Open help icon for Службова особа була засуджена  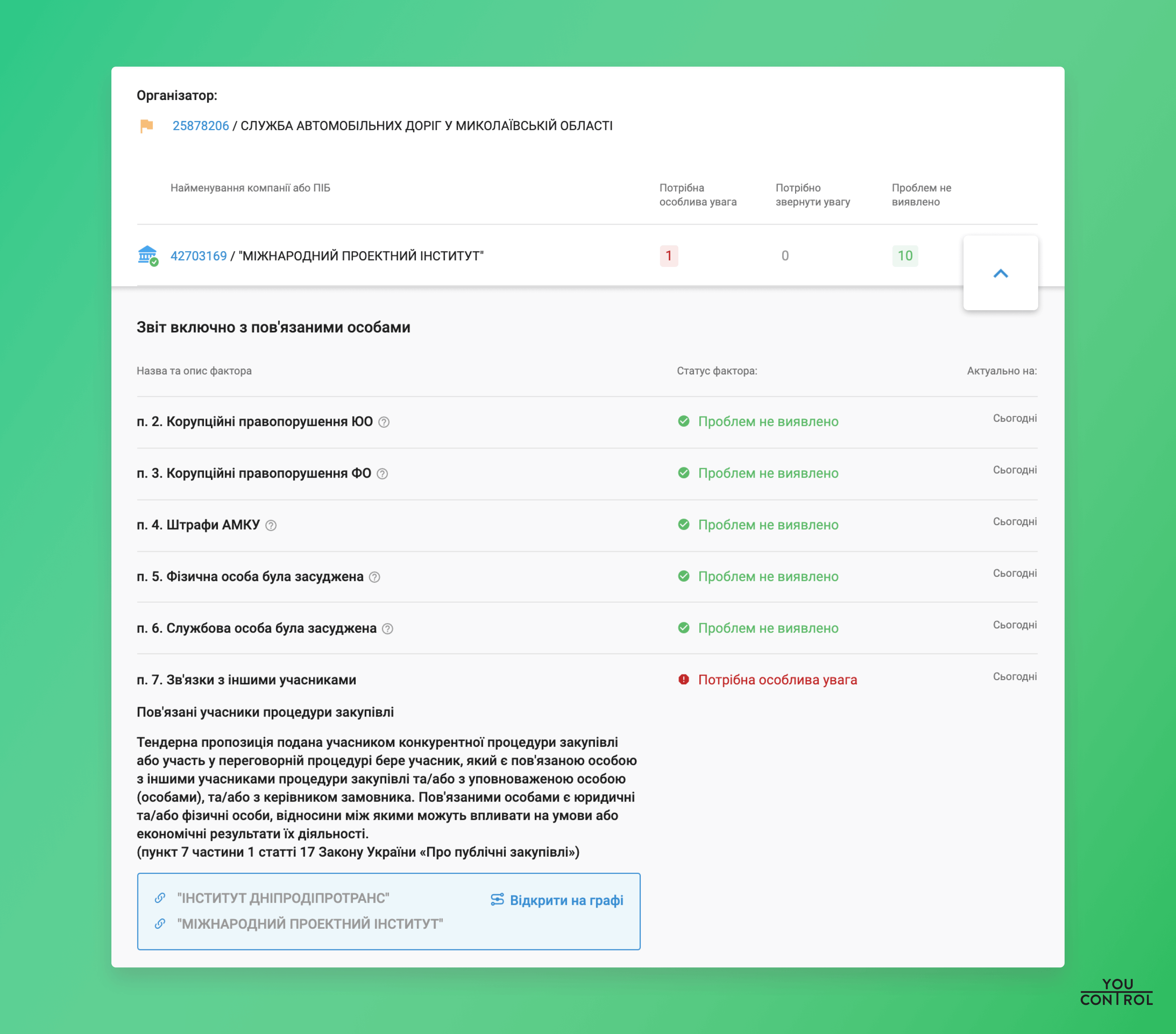[x=388, y=629]
